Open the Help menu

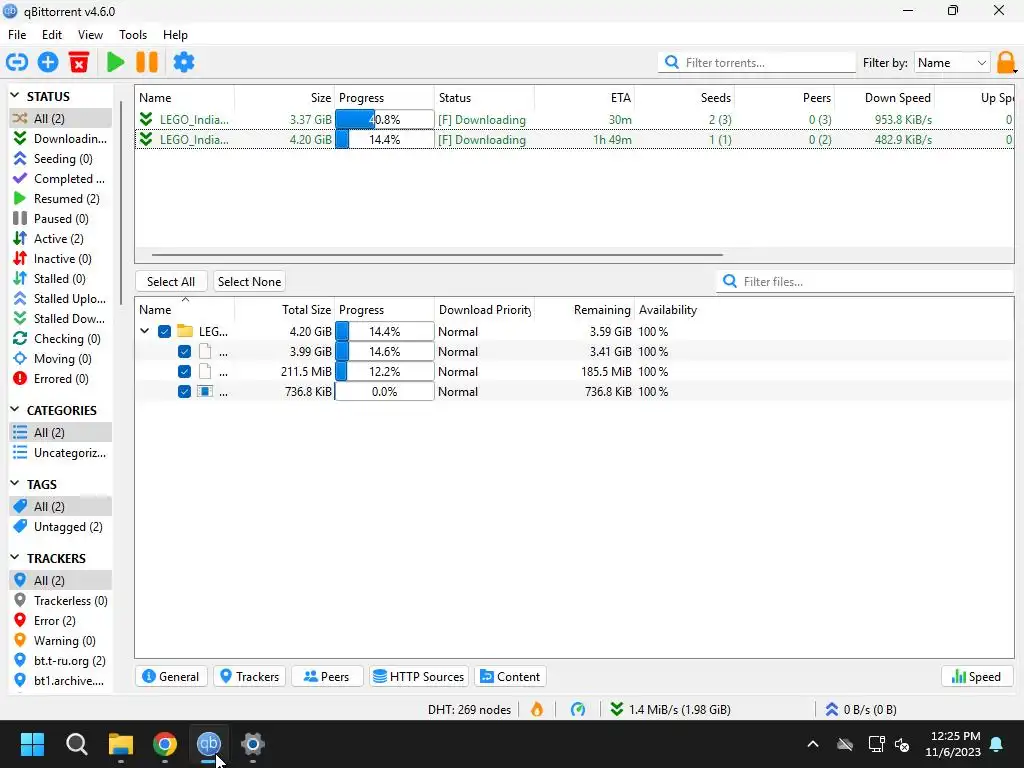175,35
